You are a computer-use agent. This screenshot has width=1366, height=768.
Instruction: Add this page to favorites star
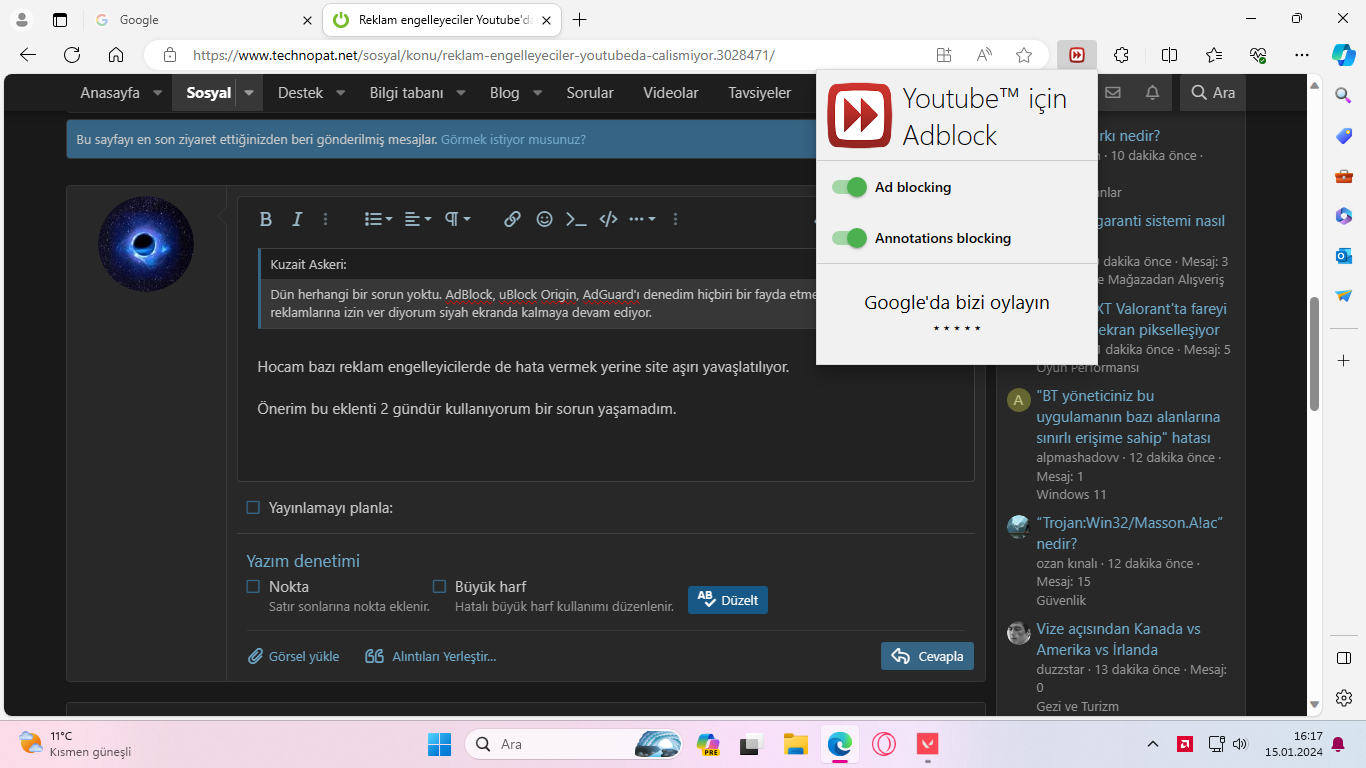[x=1023, y=55]
